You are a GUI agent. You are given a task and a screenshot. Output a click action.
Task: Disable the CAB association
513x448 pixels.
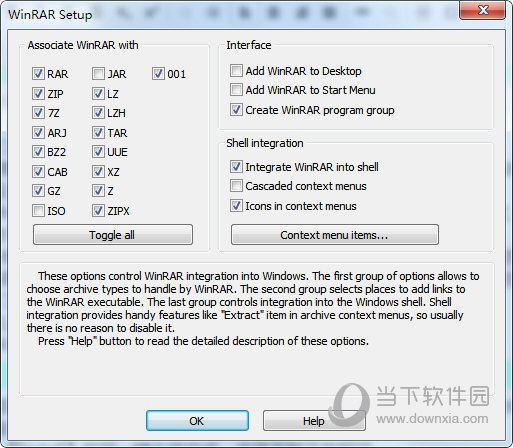coord(38,172)
